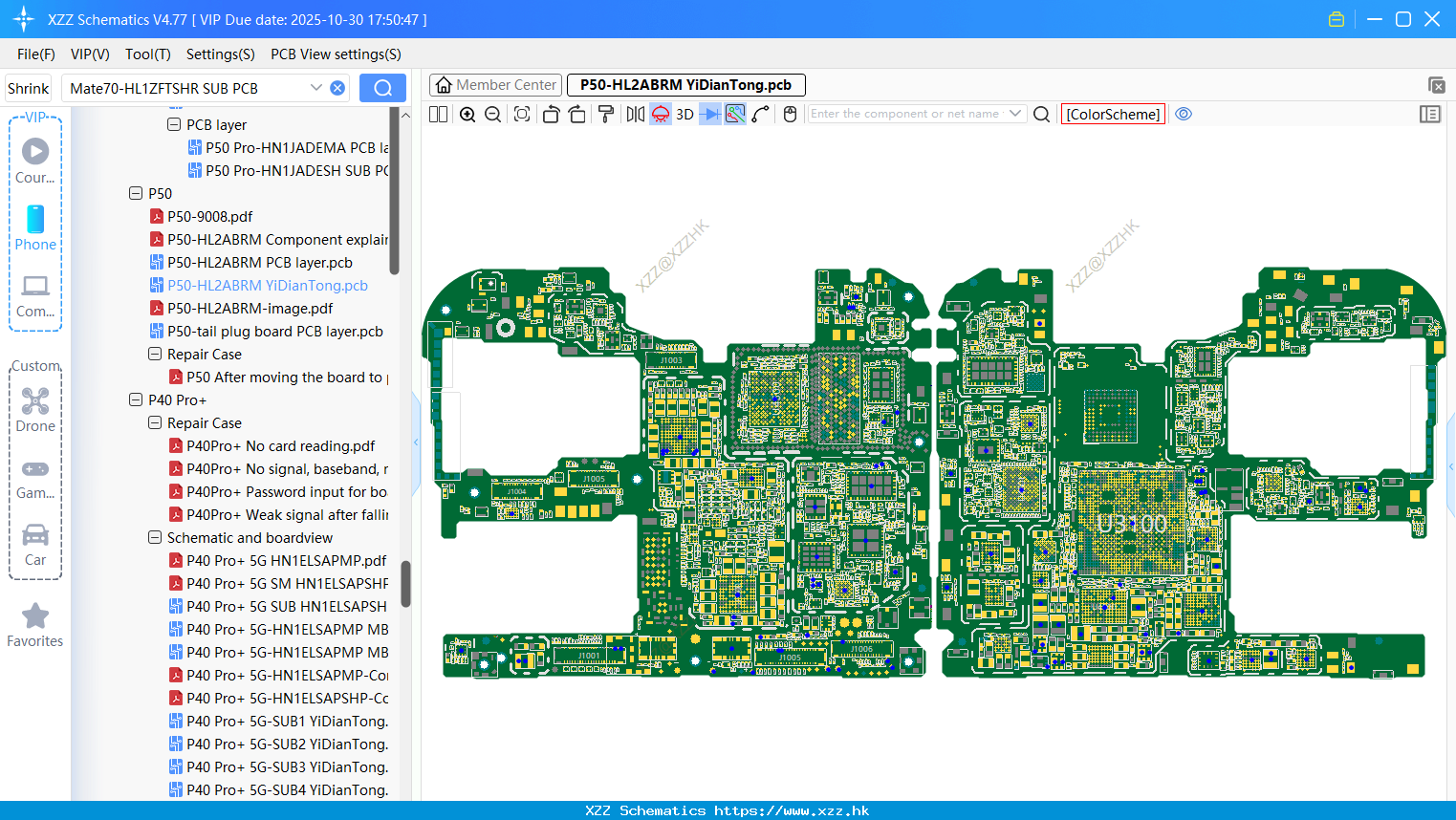Image resolution: width=1456 pixels, height=820 pixels.
Task: Open P50-HL2ABRM PCB layer.pcb
Action: click(259, 263)
